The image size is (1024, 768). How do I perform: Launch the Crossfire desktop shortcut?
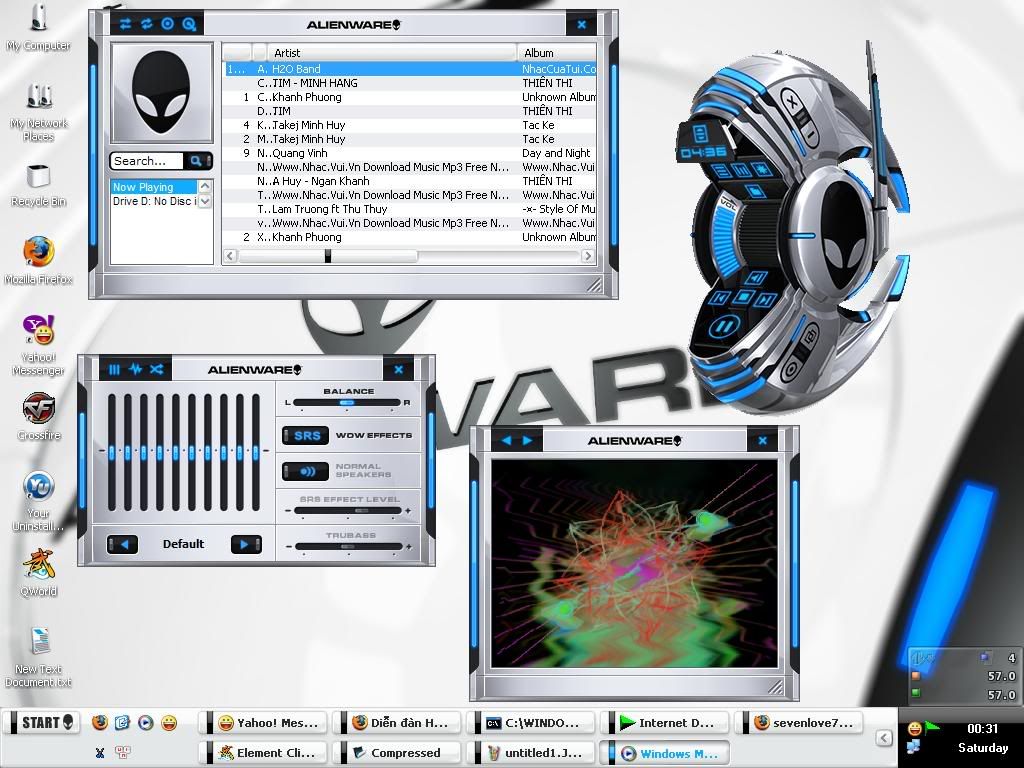(39, 417)
